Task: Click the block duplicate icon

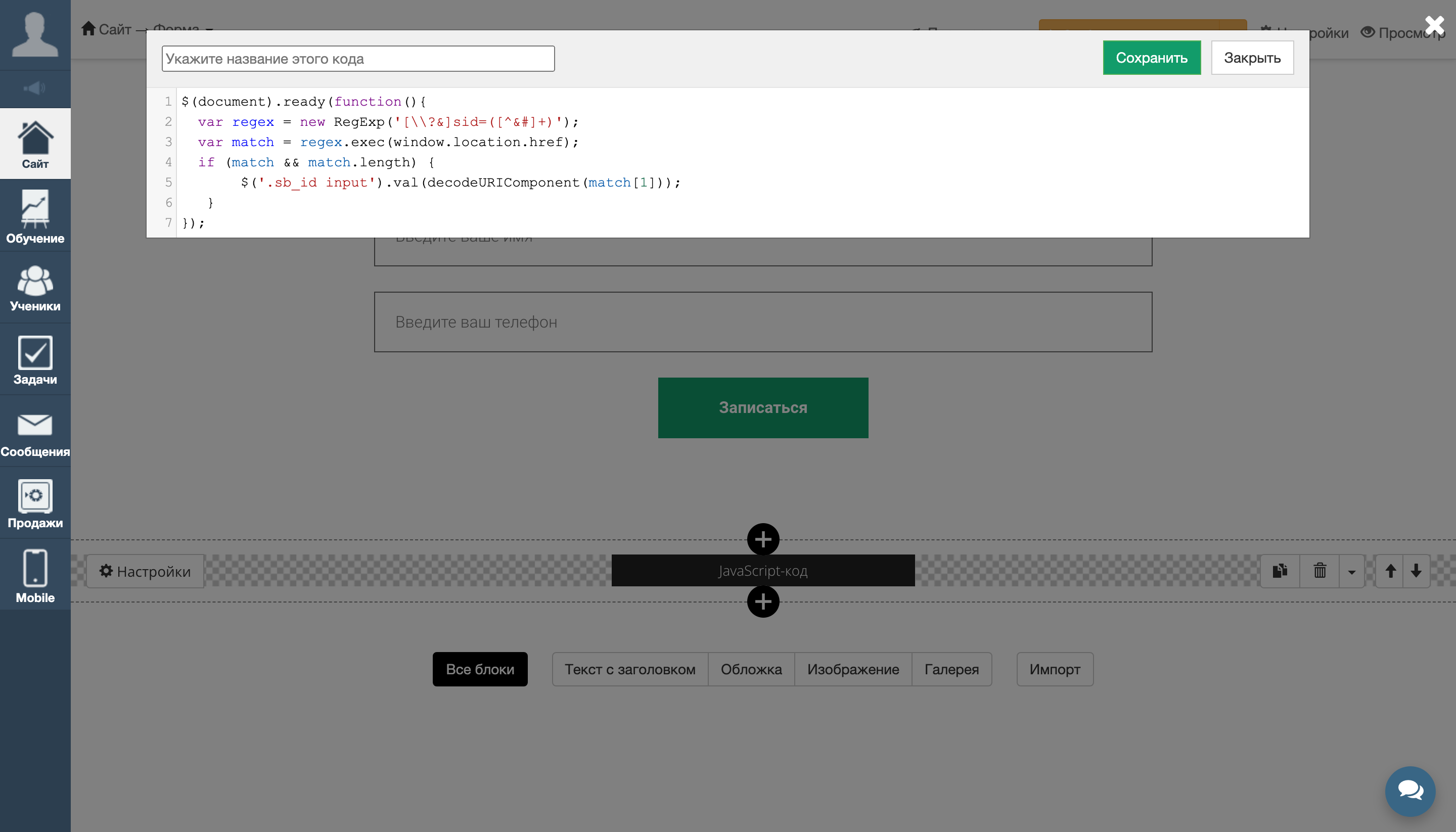Action: click(1281, 571)
